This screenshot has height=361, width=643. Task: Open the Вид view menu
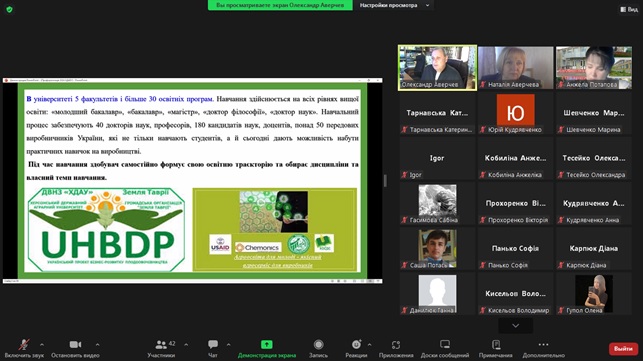[x=629, y=9]
